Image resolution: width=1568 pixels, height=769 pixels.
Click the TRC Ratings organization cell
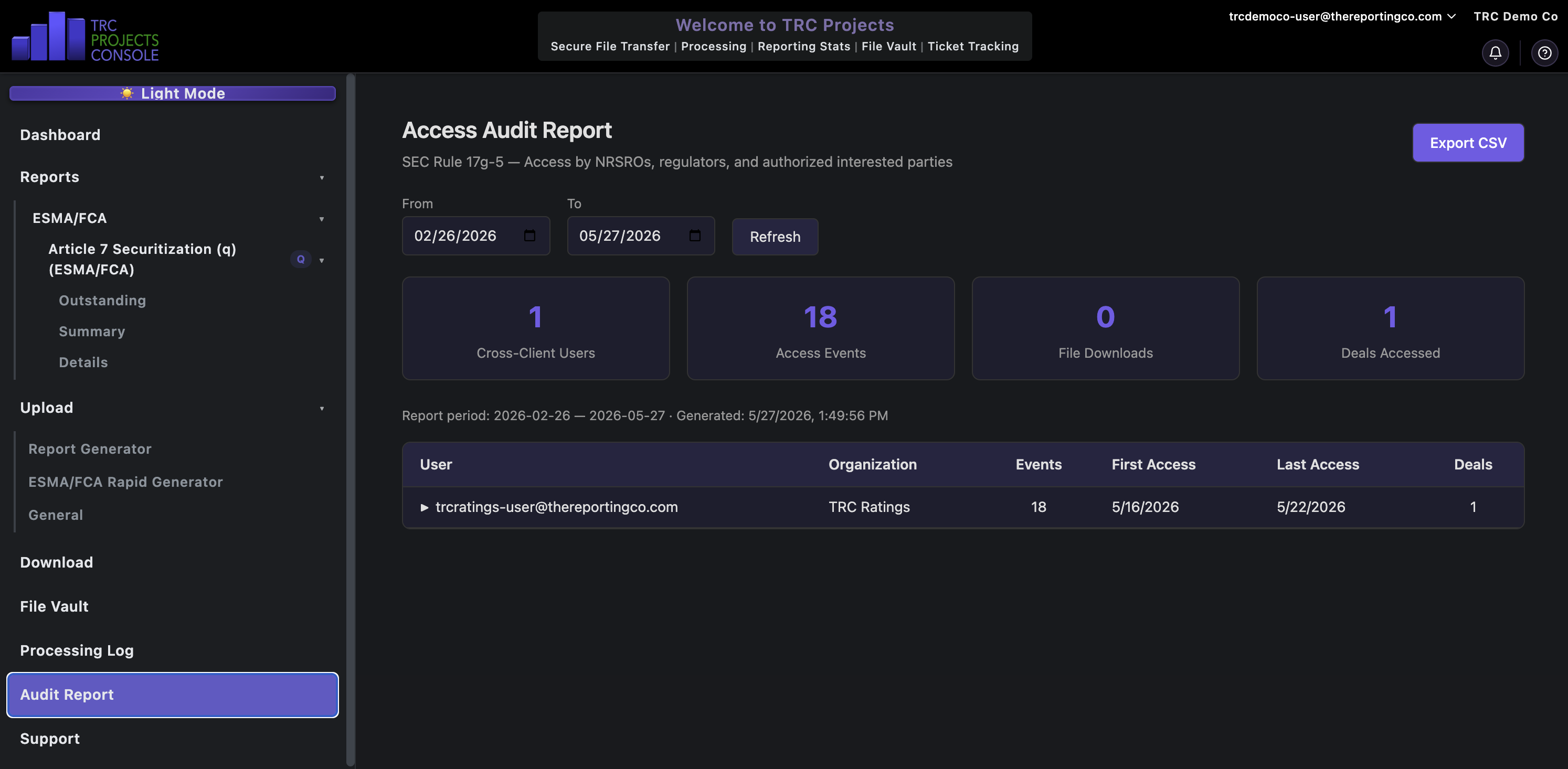(x=869, y=507)
